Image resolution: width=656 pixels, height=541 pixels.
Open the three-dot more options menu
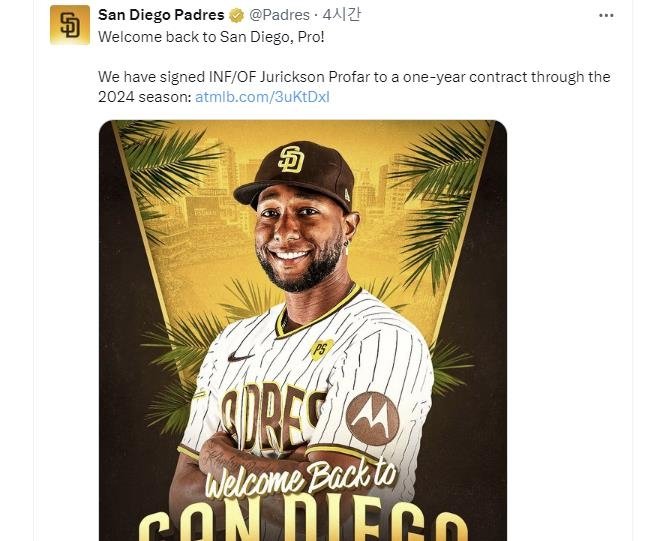(x=606, y=15)
